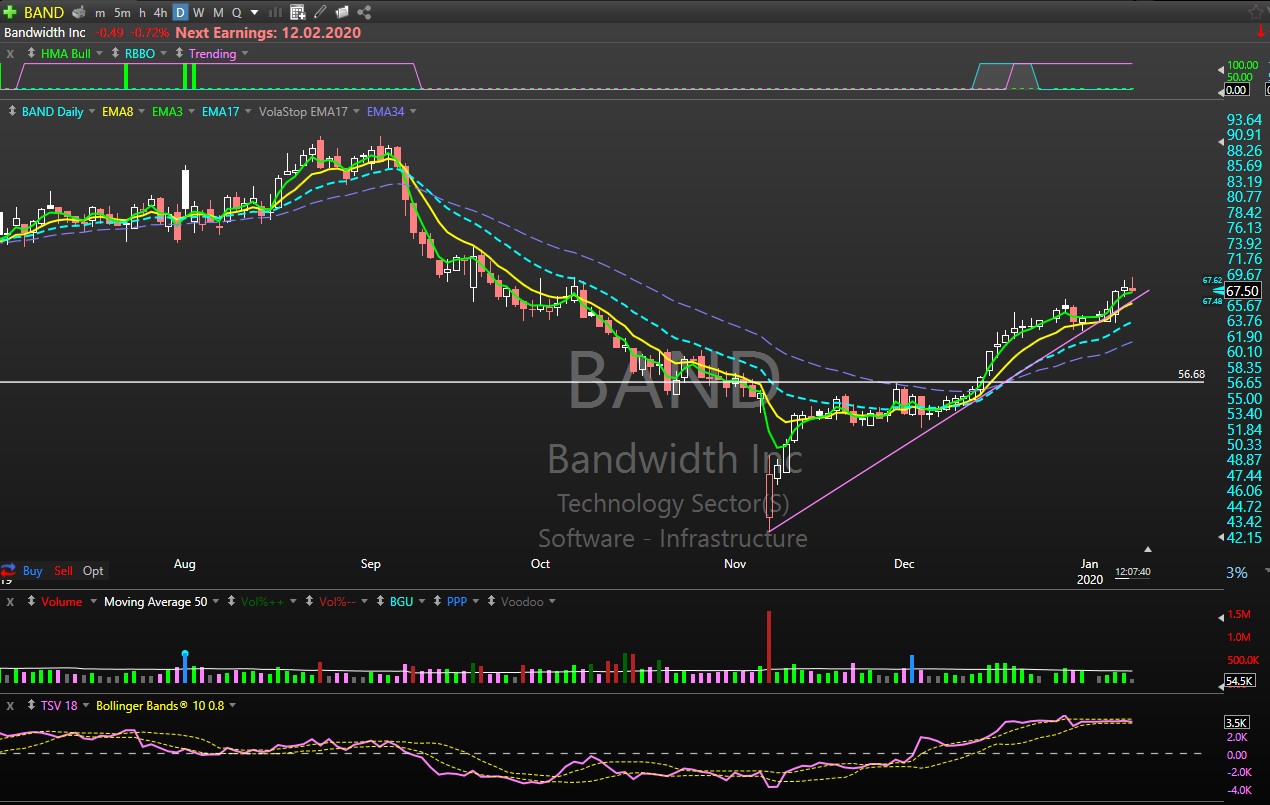The height and width of the screenshot is (805, 1270).
Task: Click the scale arrow left of 100.00
Action: 1221,70
